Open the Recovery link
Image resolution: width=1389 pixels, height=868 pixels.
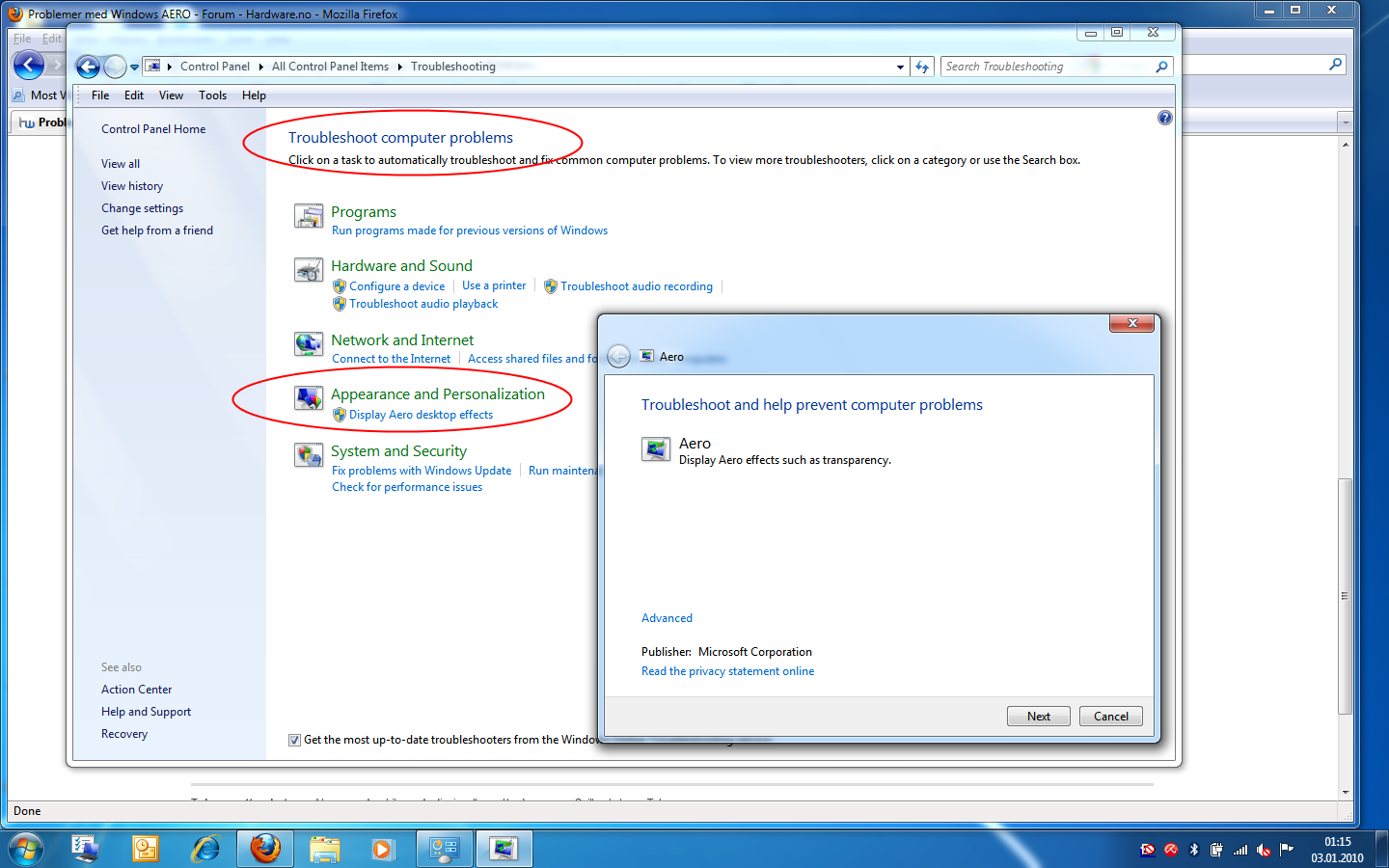124,734
